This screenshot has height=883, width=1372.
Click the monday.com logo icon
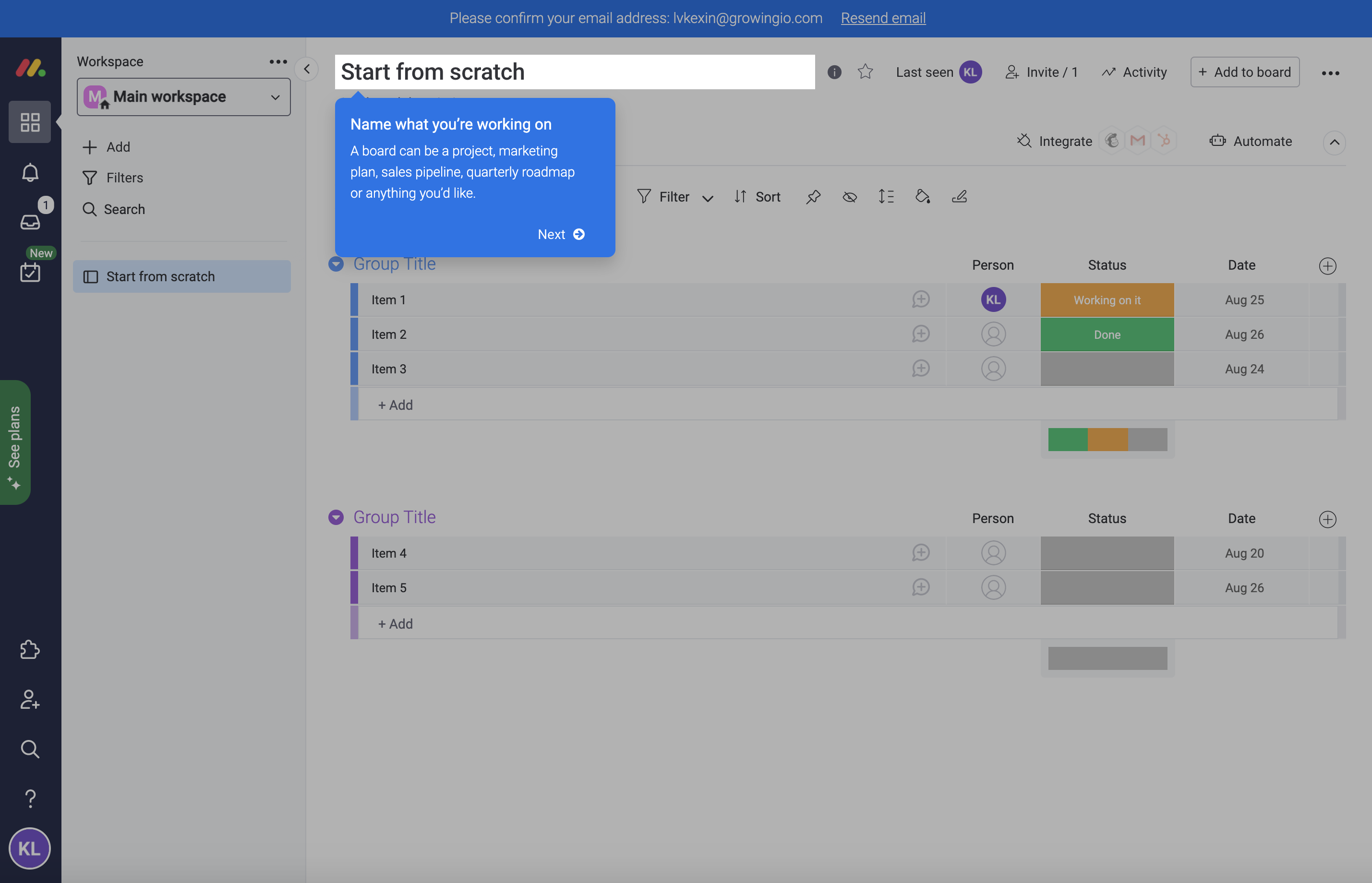click(x=30, y=68)
